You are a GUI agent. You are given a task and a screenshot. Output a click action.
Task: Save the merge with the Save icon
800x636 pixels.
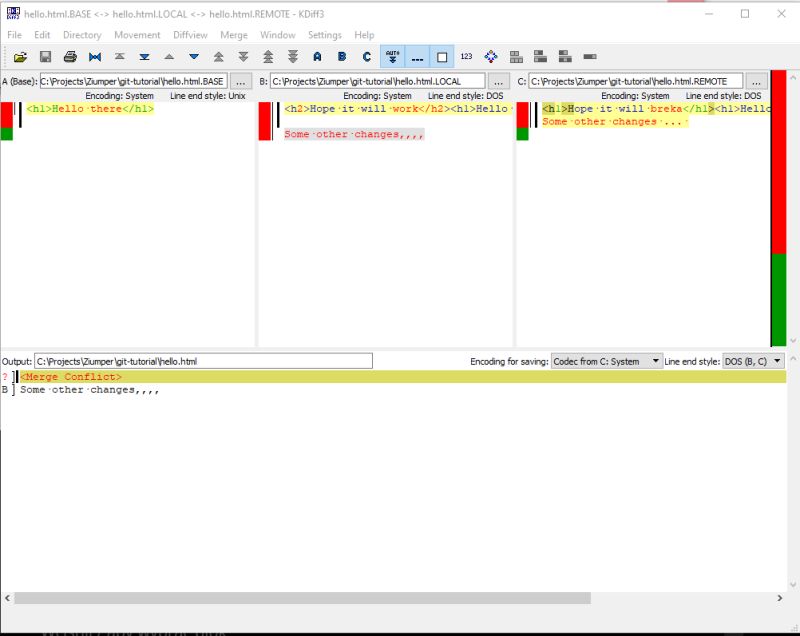click(x=47, y=55)
